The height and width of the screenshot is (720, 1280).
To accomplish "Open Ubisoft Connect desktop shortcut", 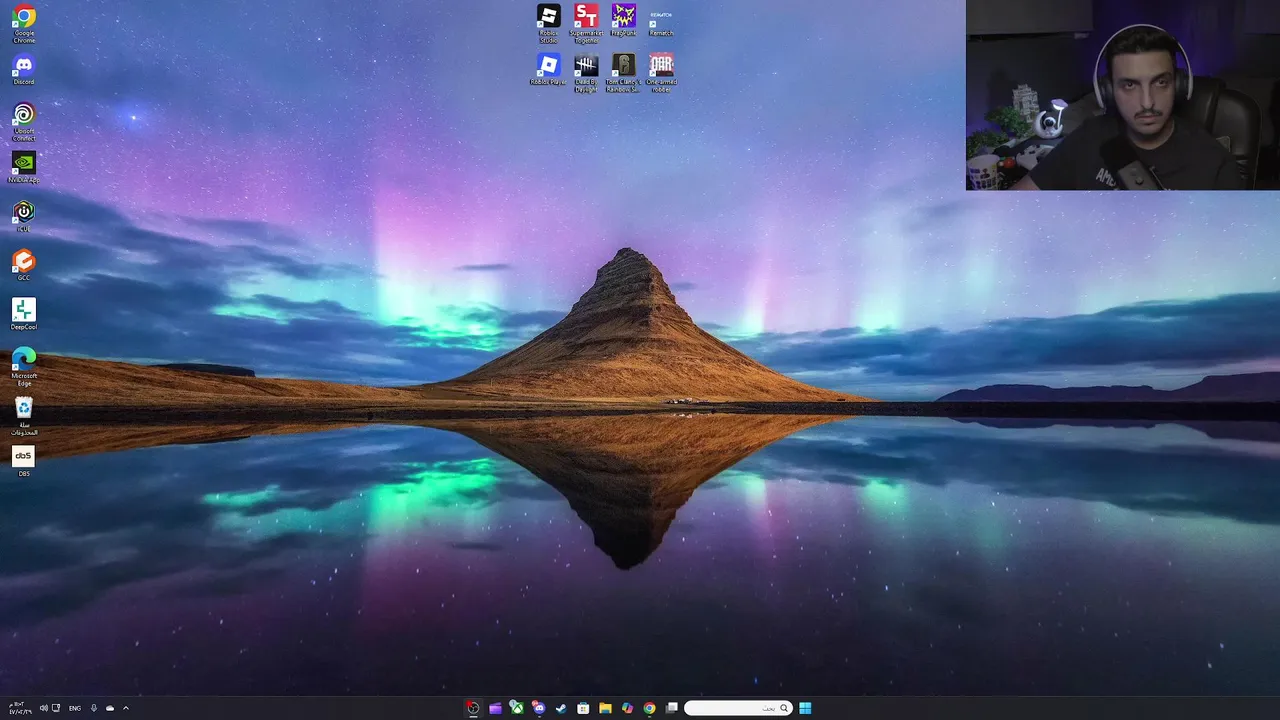I will tap(24, 122).
